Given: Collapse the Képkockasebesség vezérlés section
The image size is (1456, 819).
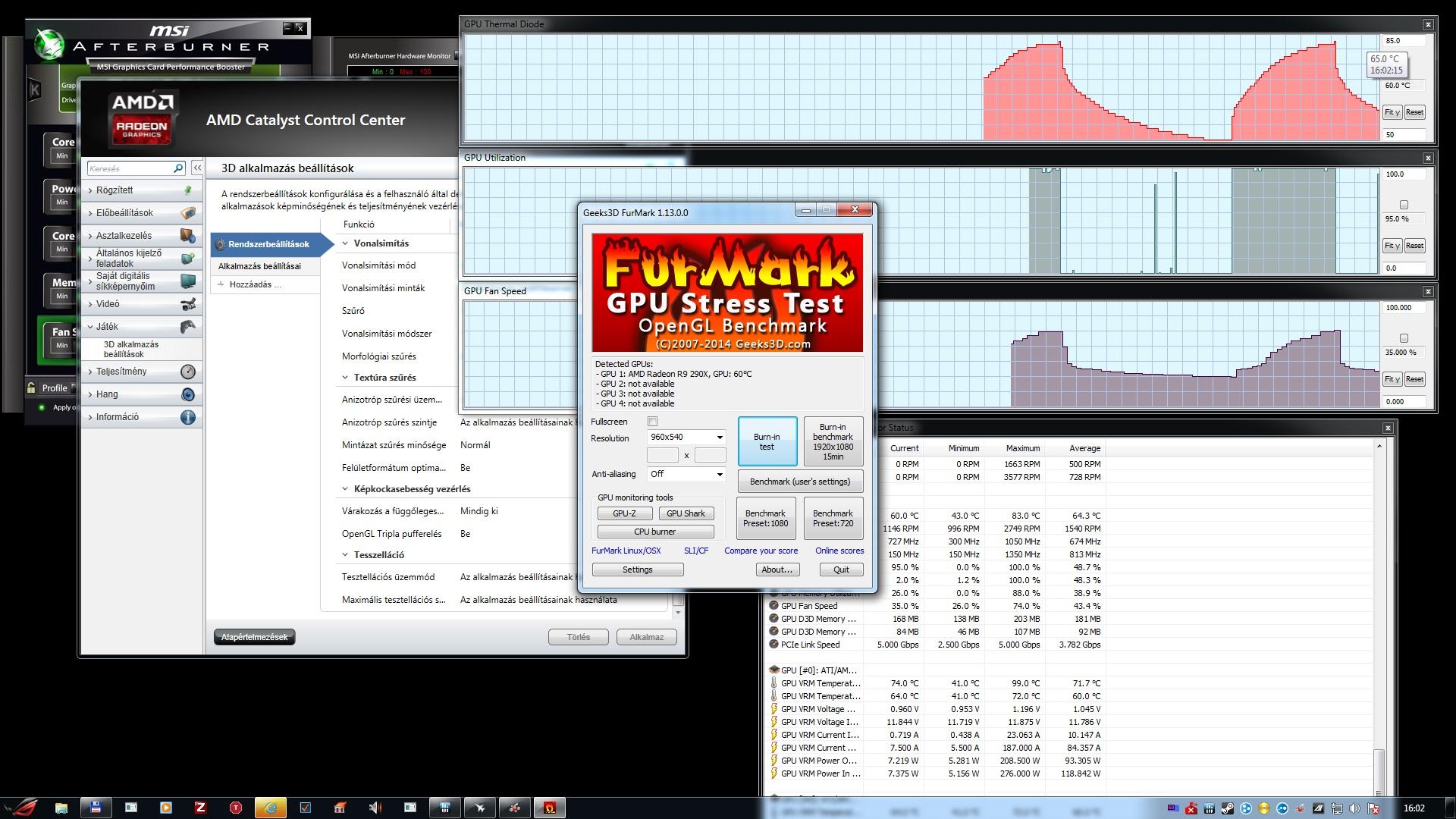Looking at the screenshot, I should coord(346,489).
